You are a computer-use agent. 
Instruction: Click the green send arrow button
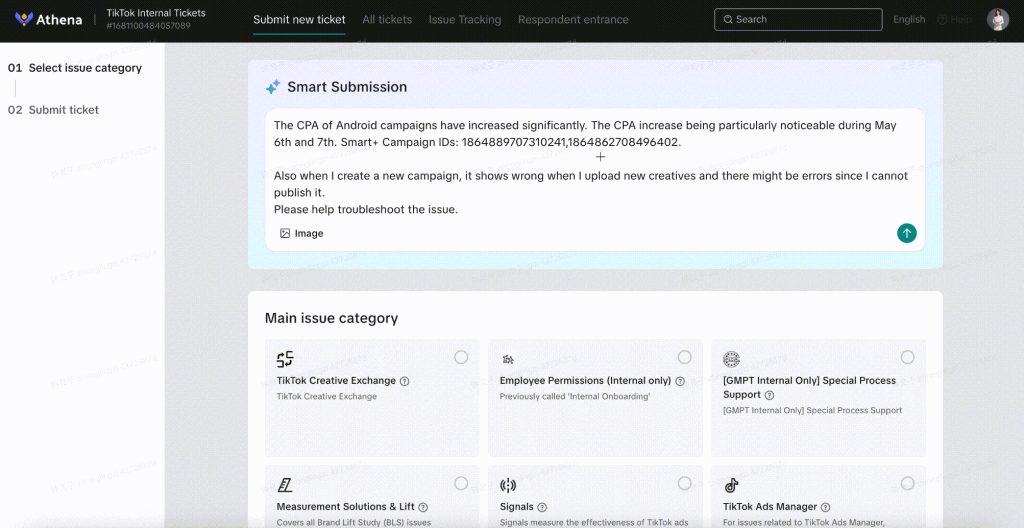[906, 233]
